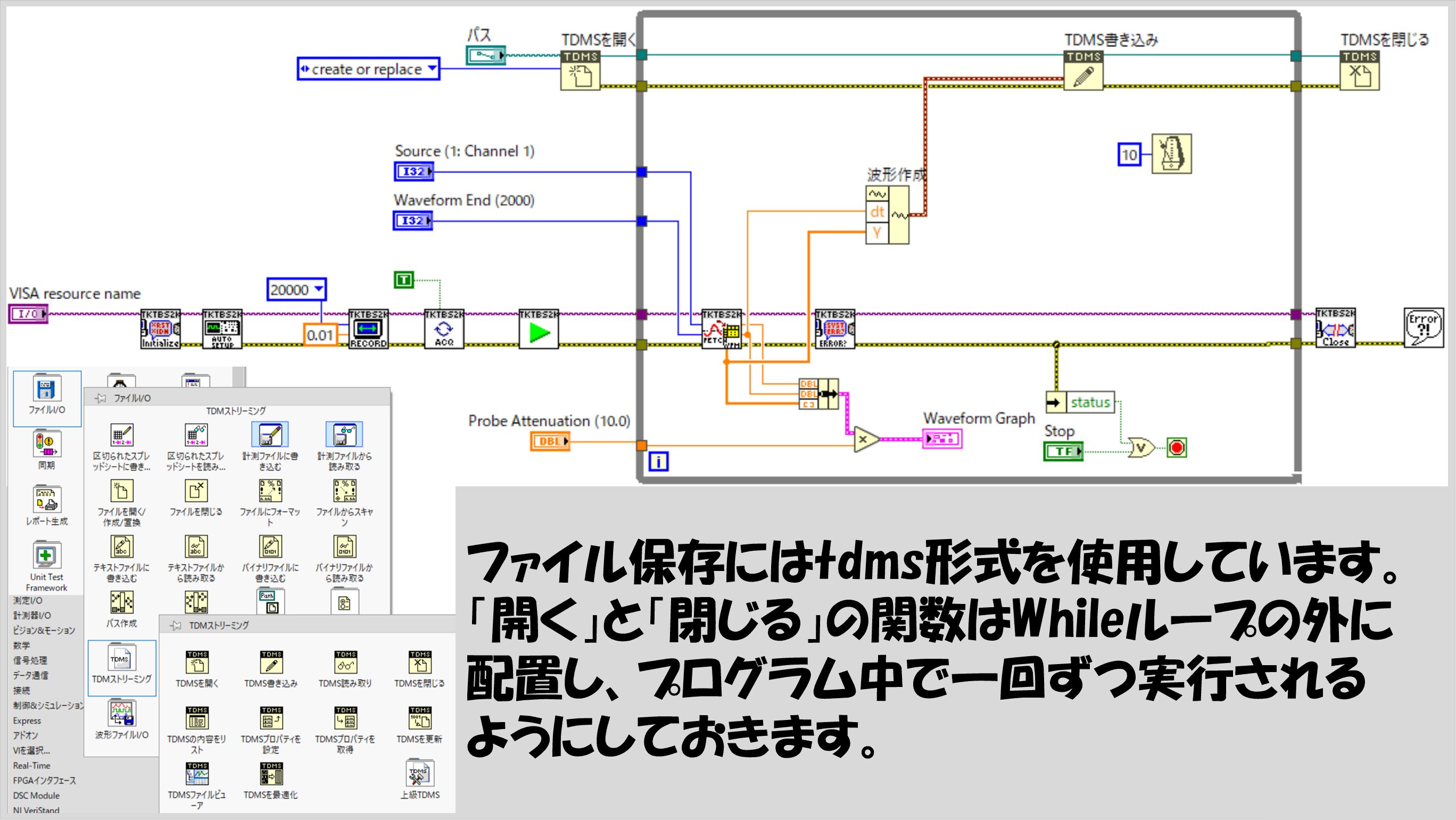The height and width of the screenshot is (820, 1456).
Task: Open 計測器I/O category in functions list
Action: click(31, 616)
